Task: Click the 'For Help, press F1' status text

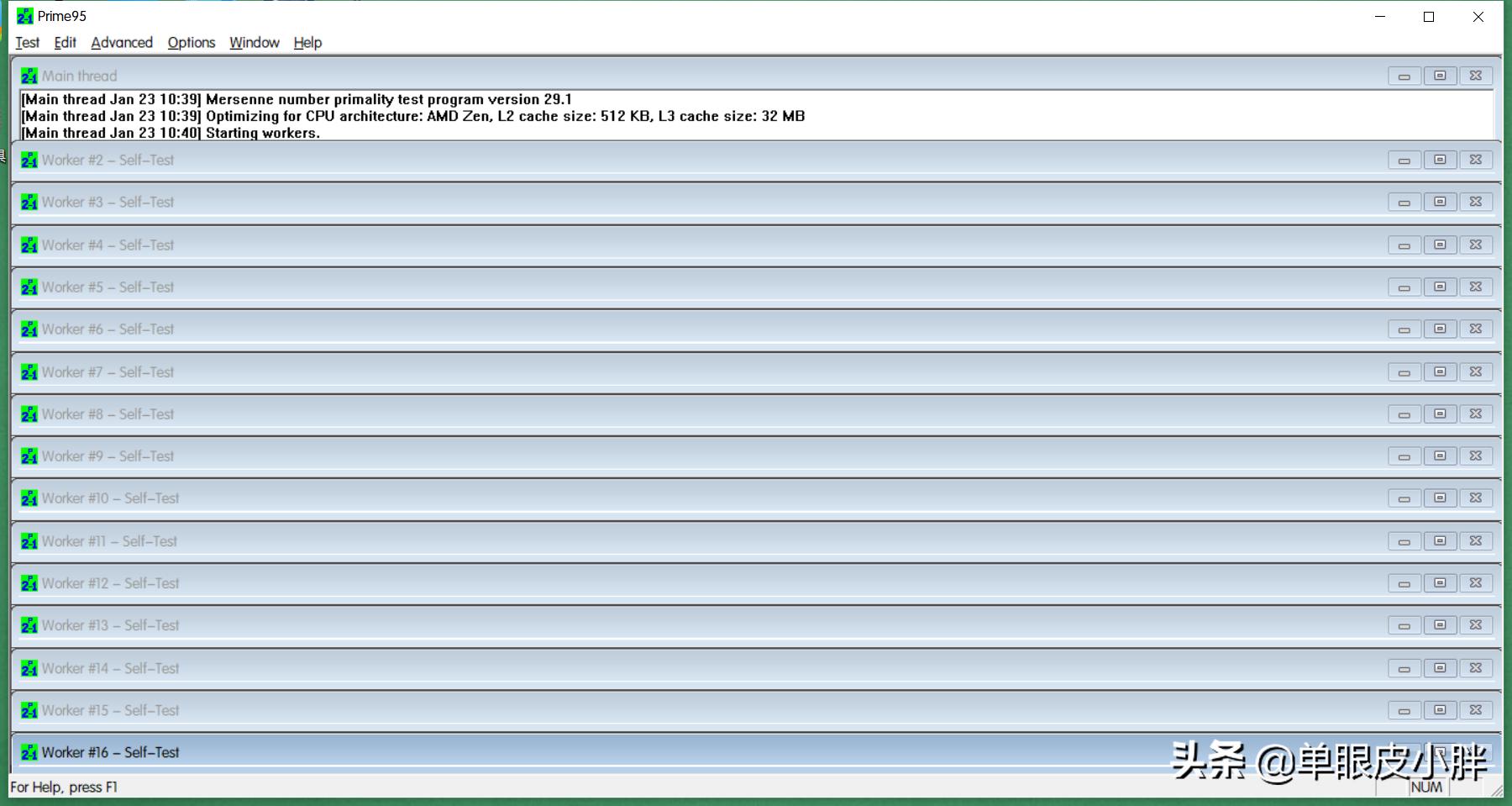Action: click(64, 788)
